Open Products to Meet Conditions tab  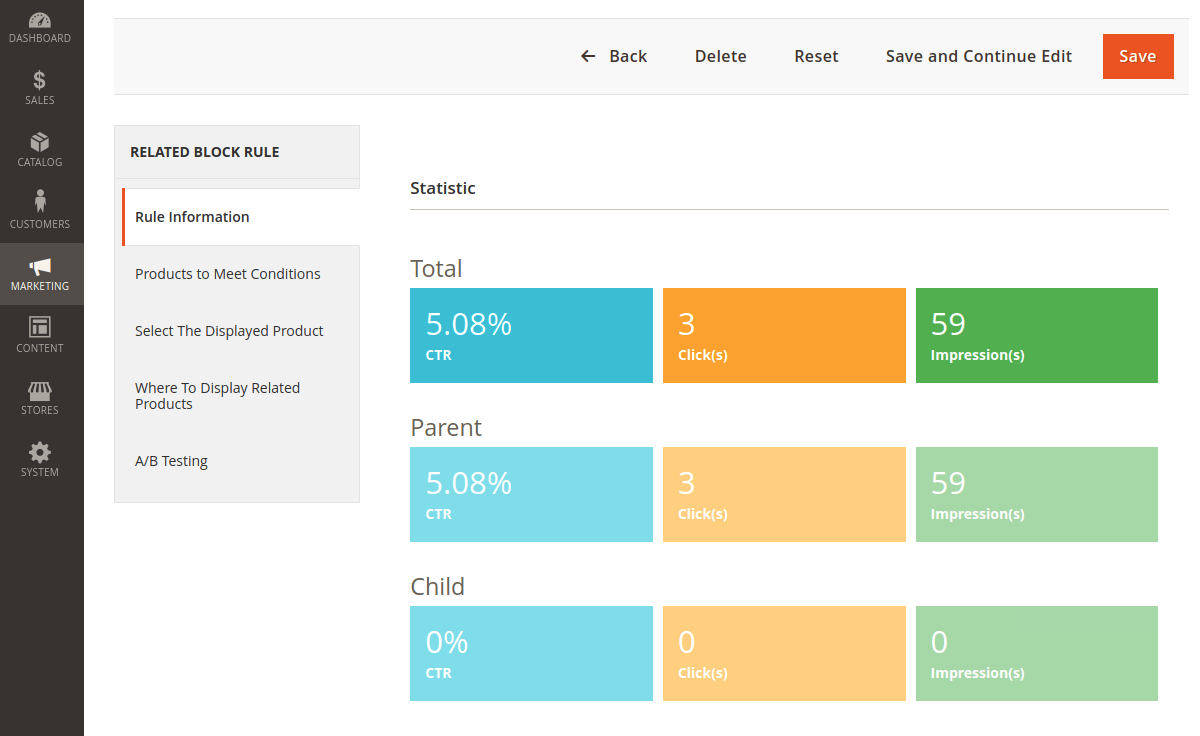[x=239, y=274]
